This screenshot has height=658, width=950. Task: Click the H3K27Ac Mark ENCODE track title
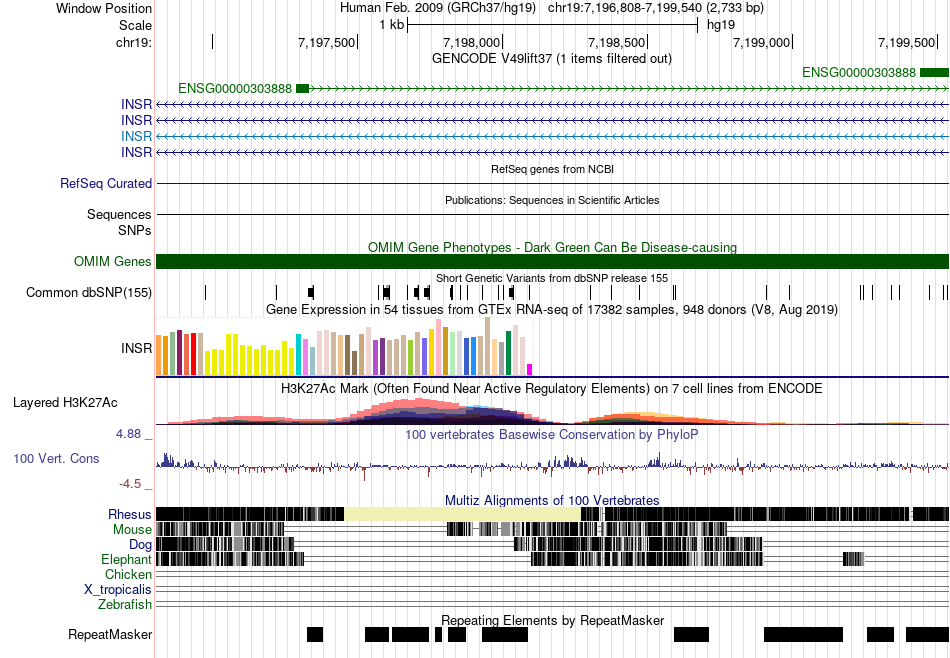pyautogui.click(x=552, y=388)
